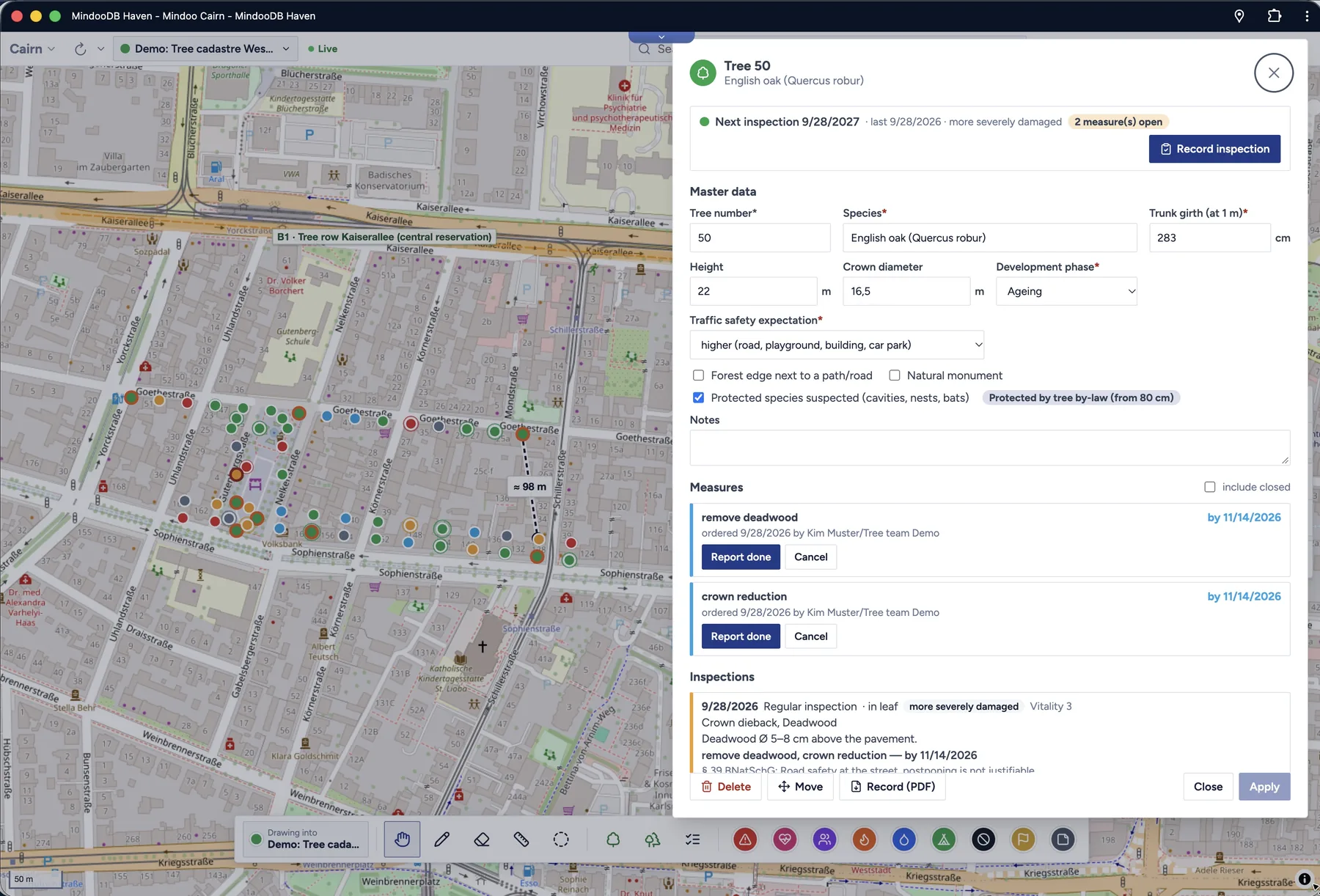Open the Development phase dropdown

[x=1066, y=291]
